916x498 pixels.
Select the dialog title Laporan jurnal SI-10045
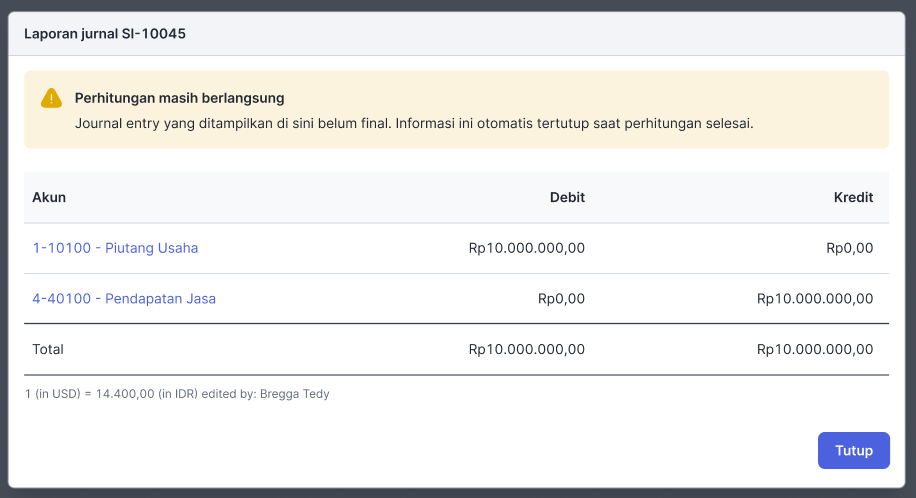point(105,34)
